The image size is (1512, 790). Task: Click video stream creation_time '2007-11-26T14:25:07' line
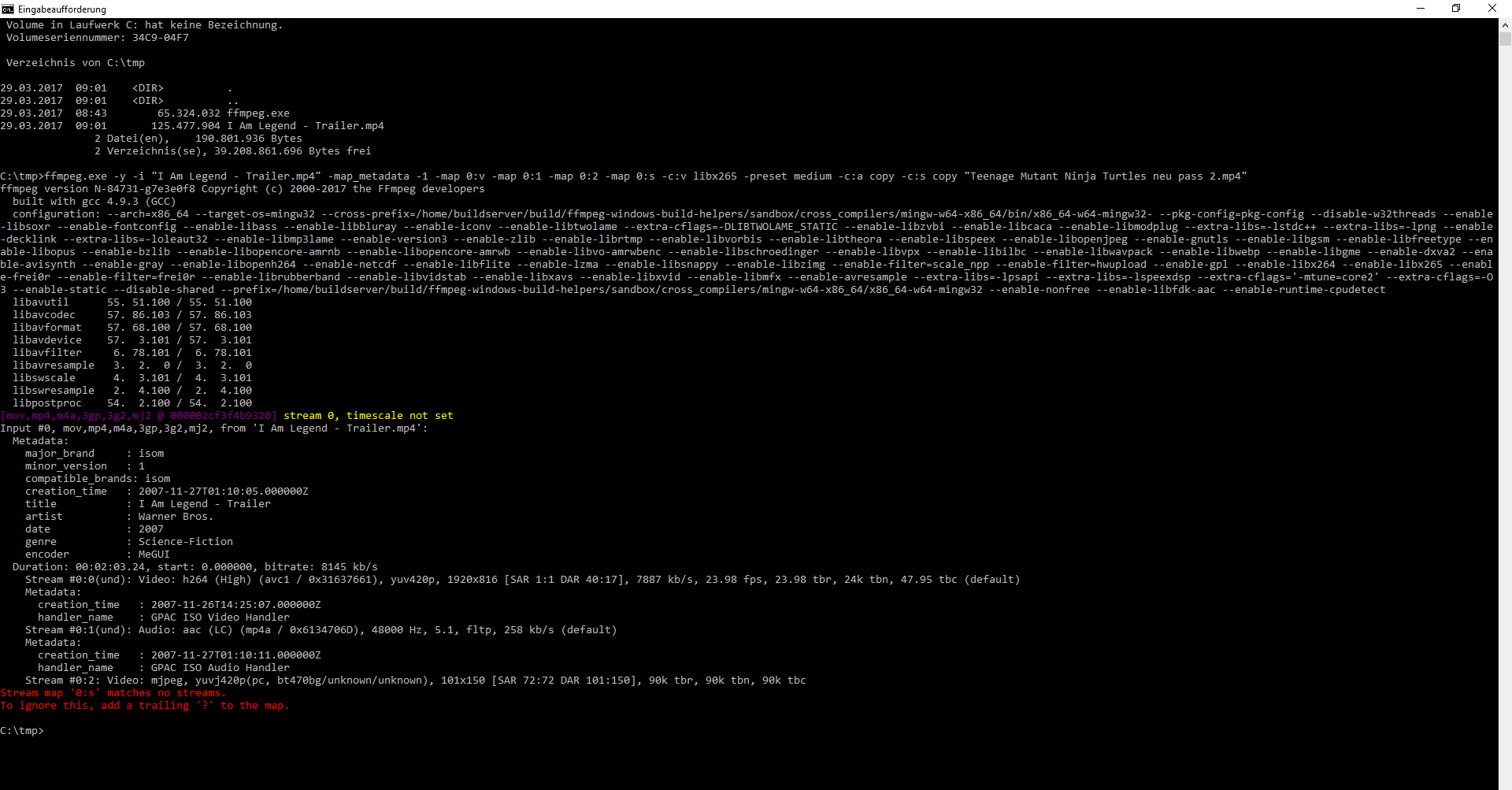coord(180,605)
